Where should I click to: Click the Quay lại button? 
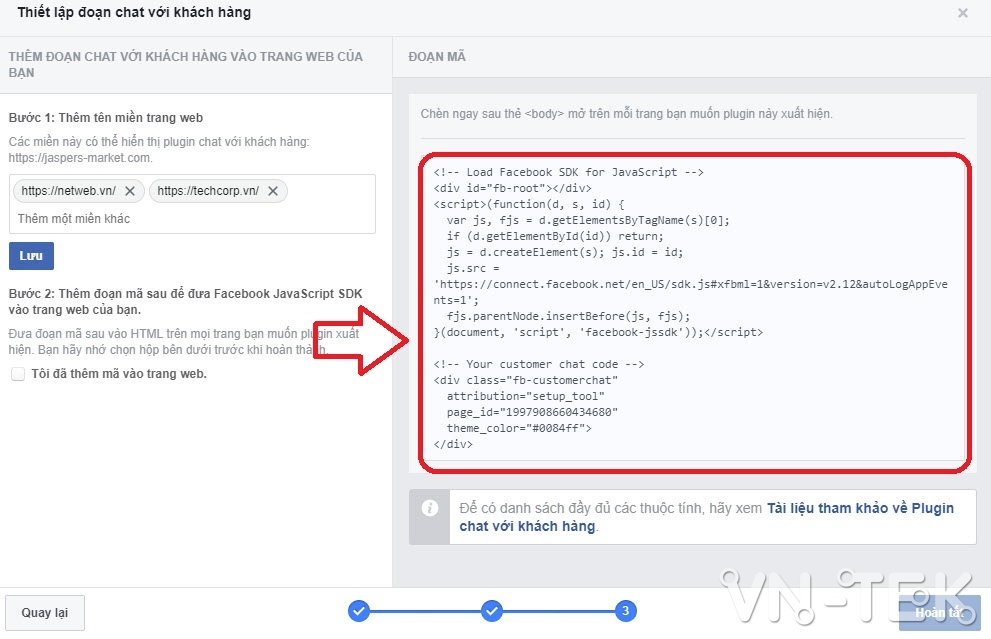pyautogui.click(x=45, y=612)
